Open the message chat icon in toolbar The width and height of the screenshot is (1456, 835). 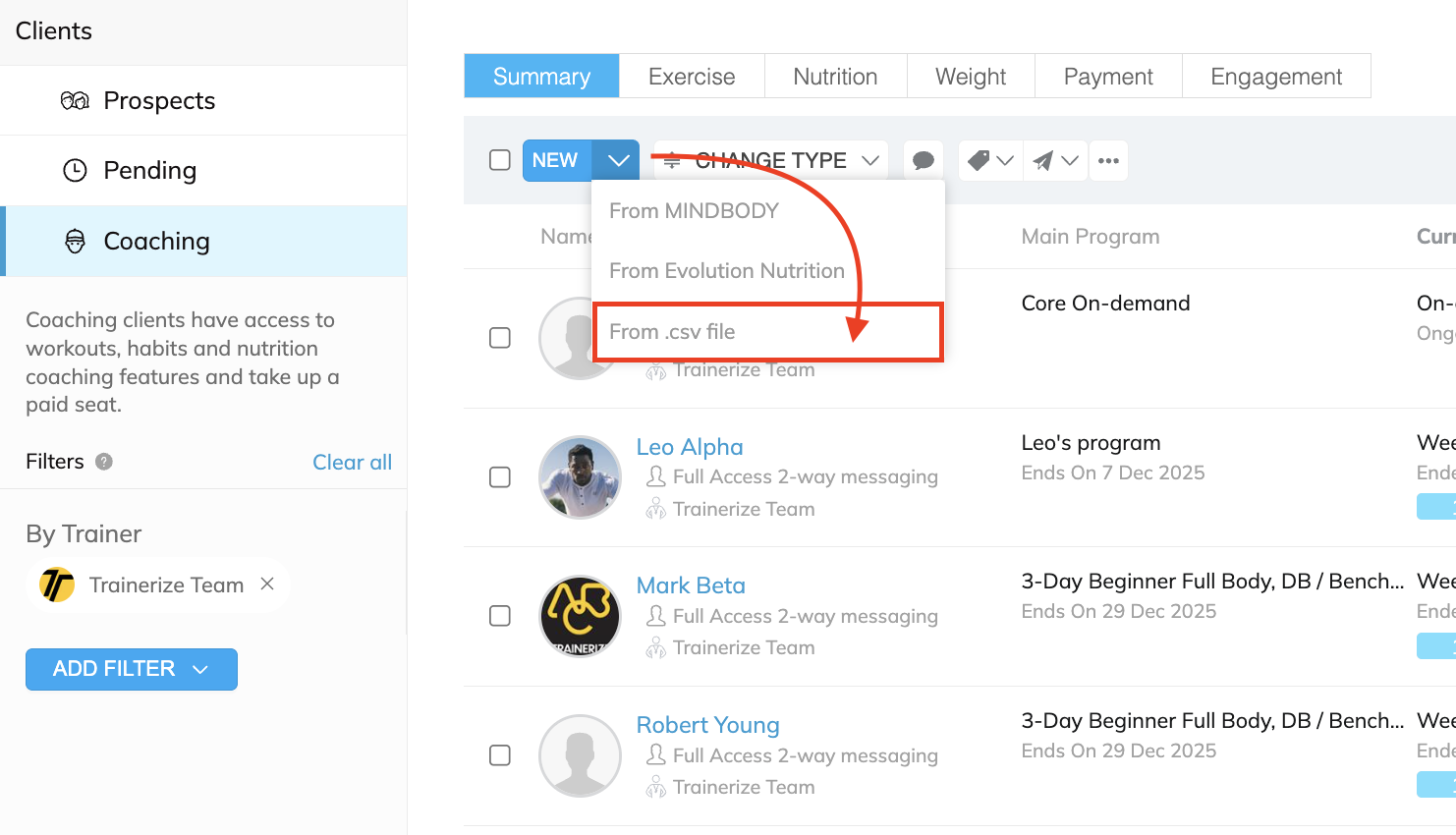923,160
